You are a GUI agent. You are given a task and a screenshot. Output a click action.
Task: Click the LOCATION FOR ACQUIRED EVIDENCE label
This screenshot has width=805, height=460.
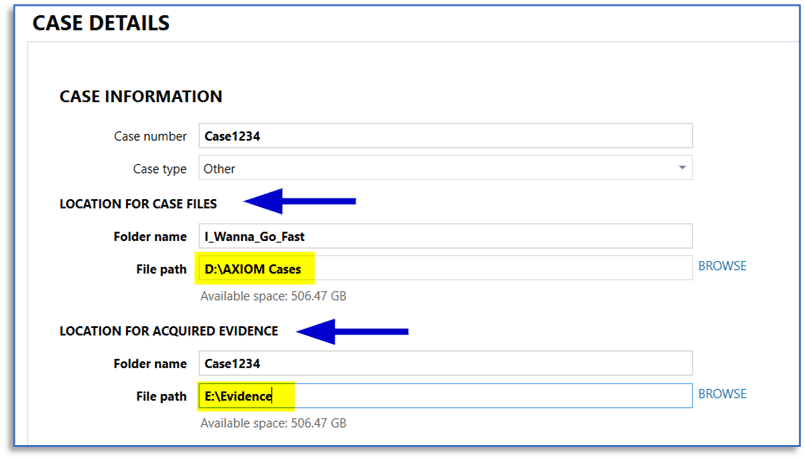(x=169, y=331)
